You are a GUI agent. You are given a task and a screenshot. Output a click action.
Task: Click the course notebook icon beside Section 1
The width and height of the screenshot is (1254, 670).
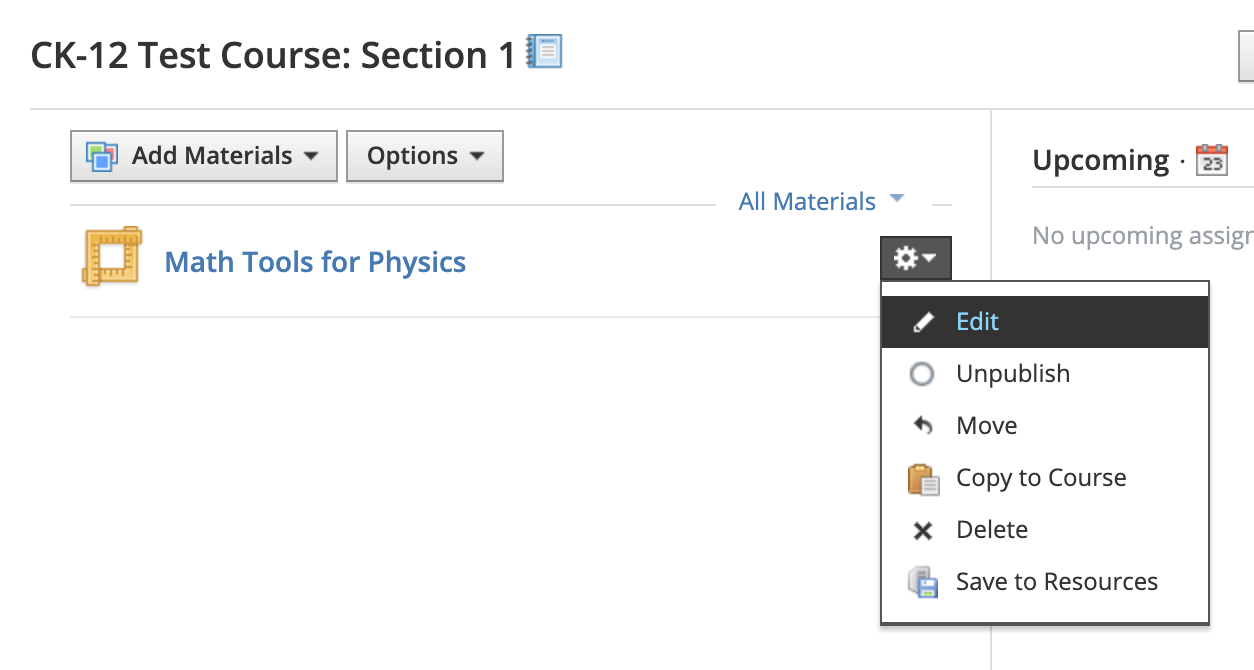545,51
